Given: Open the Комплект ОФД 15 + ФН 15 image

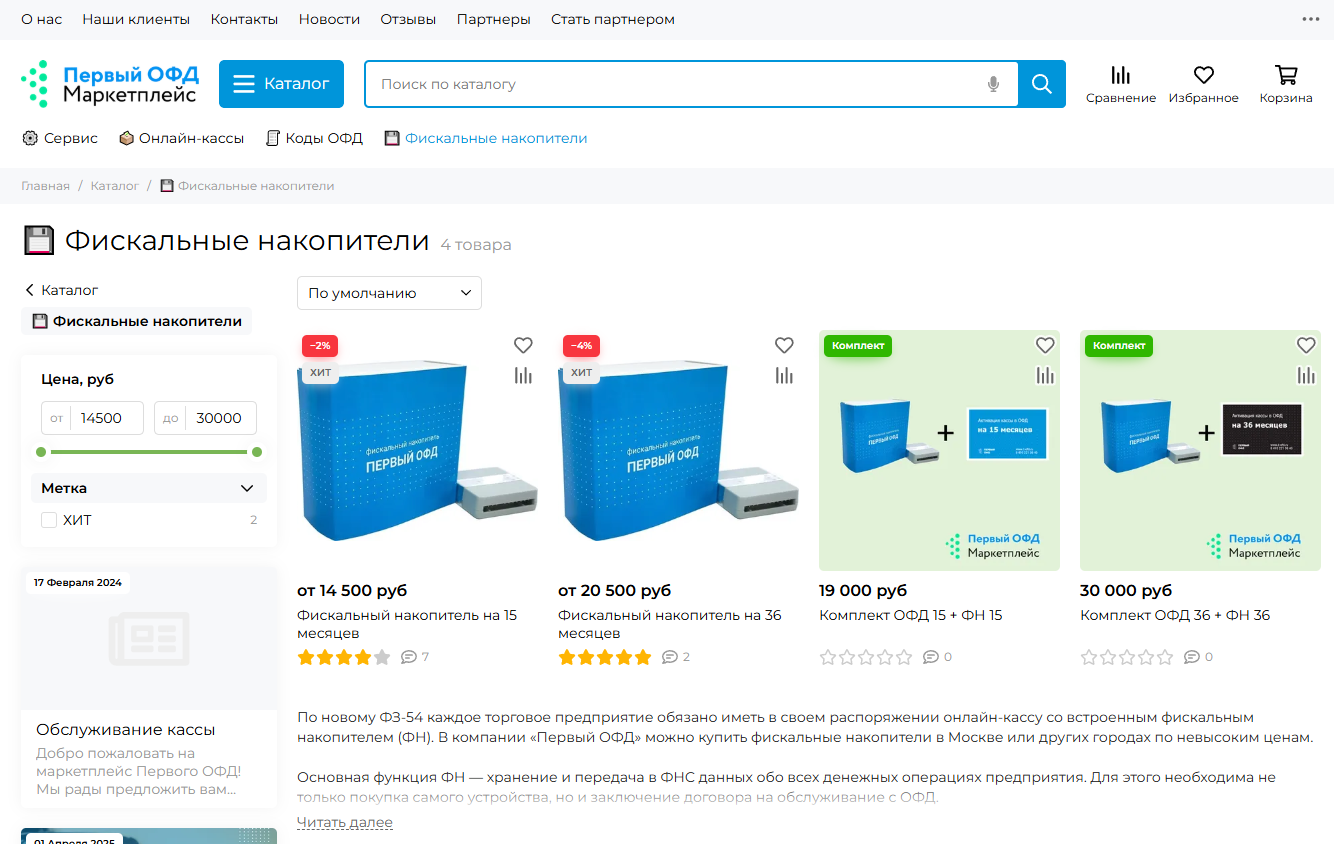Looking at the screenshot, I should point(939,451).
